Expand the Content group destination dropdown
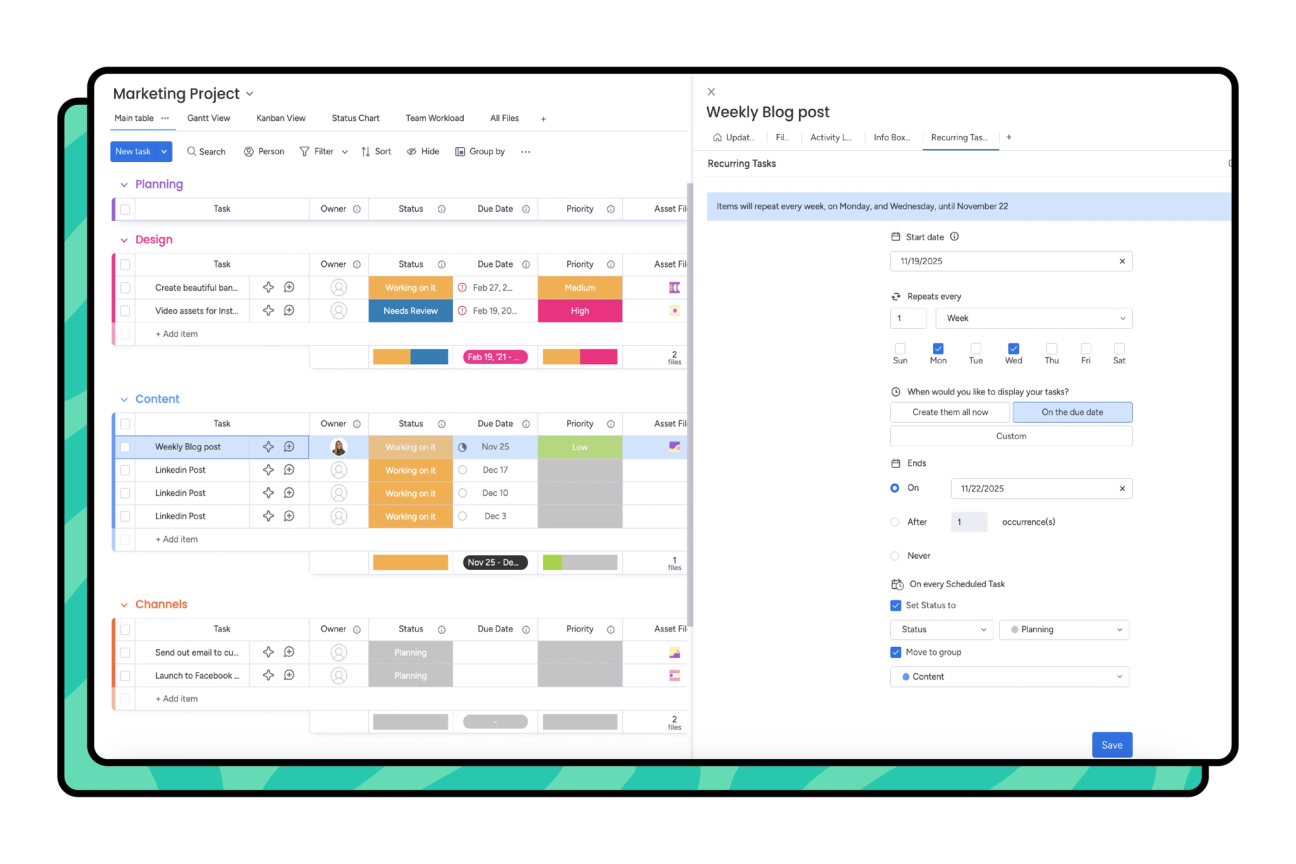This screenshot has height=864, width=1296. tap(1009, 676)
